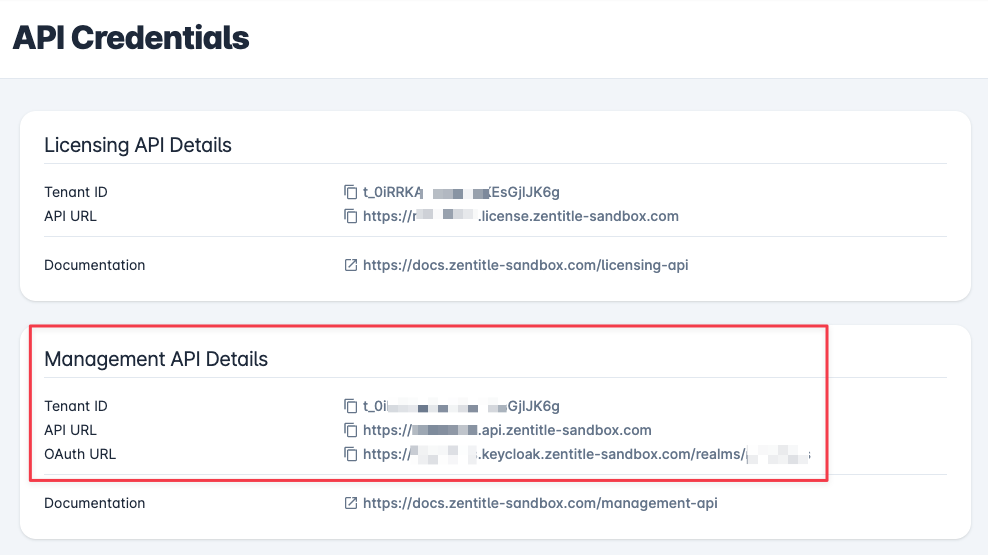Click Documentation label in Management API section

click(95, 503)
